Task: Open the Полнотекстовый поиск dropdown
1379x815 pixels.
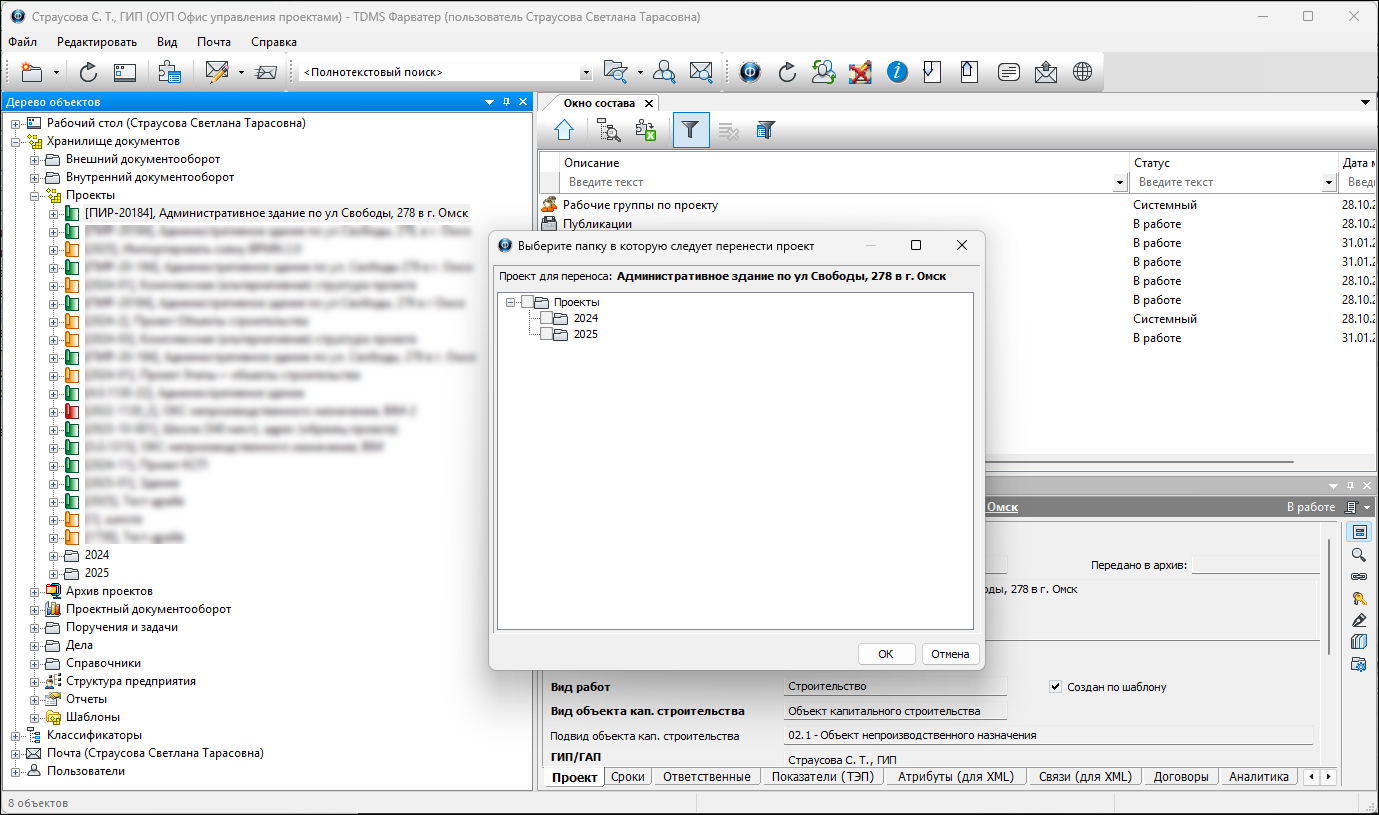Action: tap(586, 73)
